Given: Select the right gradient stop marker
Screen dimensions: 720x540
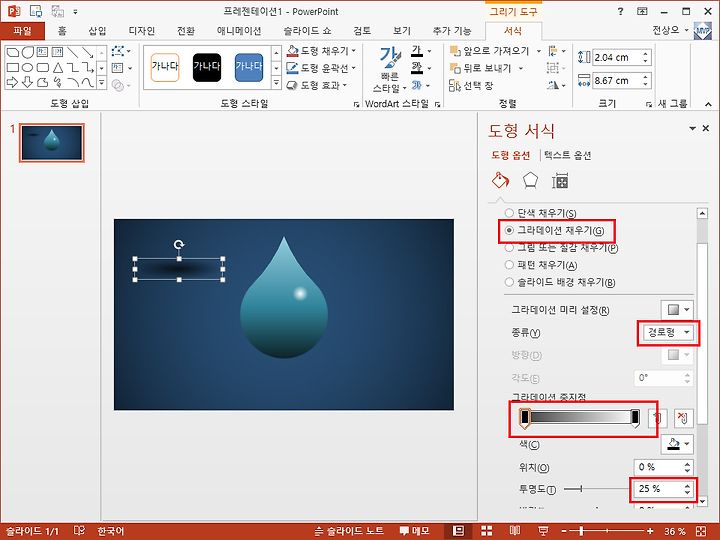Looking at the screenshot, I should click(635, 418).
